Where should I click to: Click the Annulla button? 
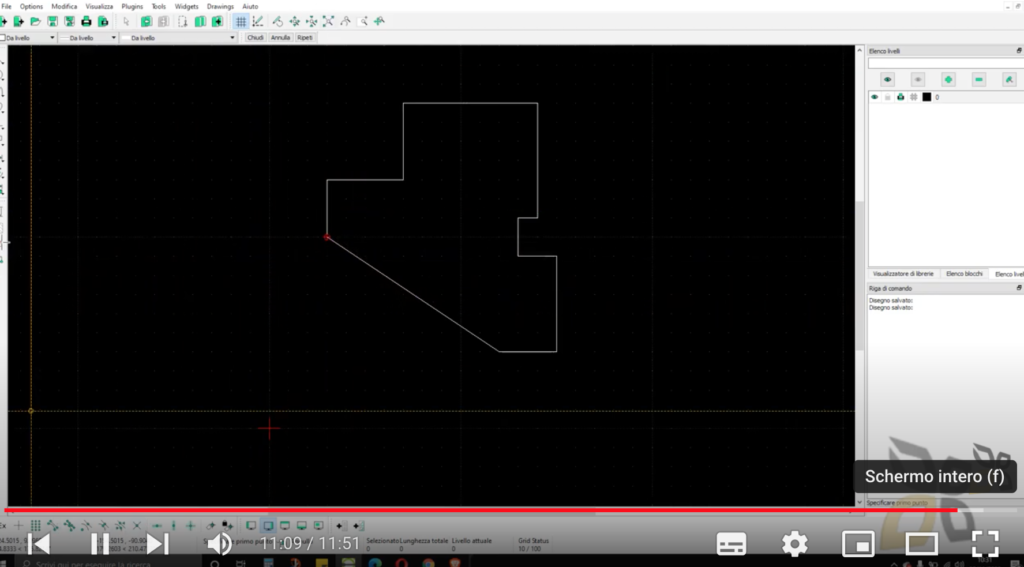point(280,38)
